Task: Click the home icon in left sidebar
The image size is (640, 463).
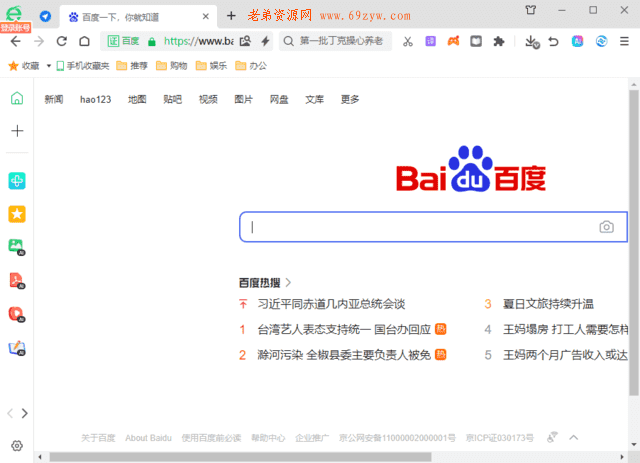Action: 17,98
